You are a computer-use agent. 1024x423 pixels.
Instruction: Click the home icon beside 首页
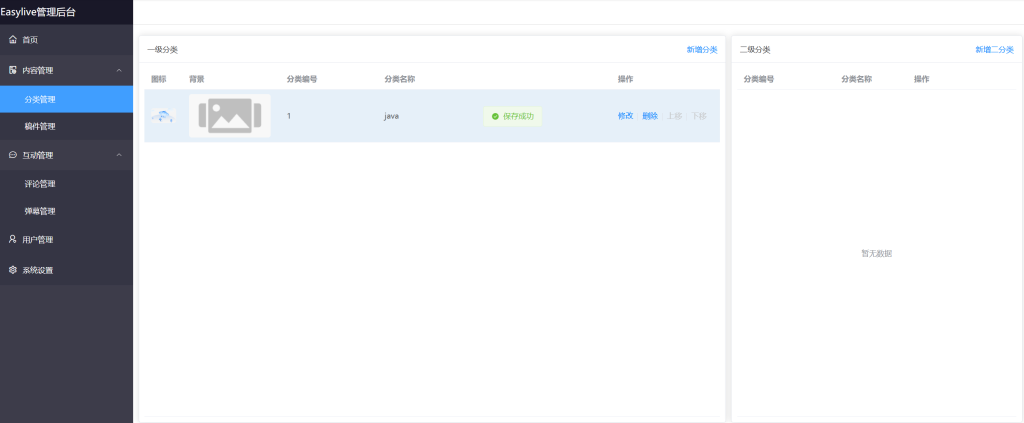12,40
